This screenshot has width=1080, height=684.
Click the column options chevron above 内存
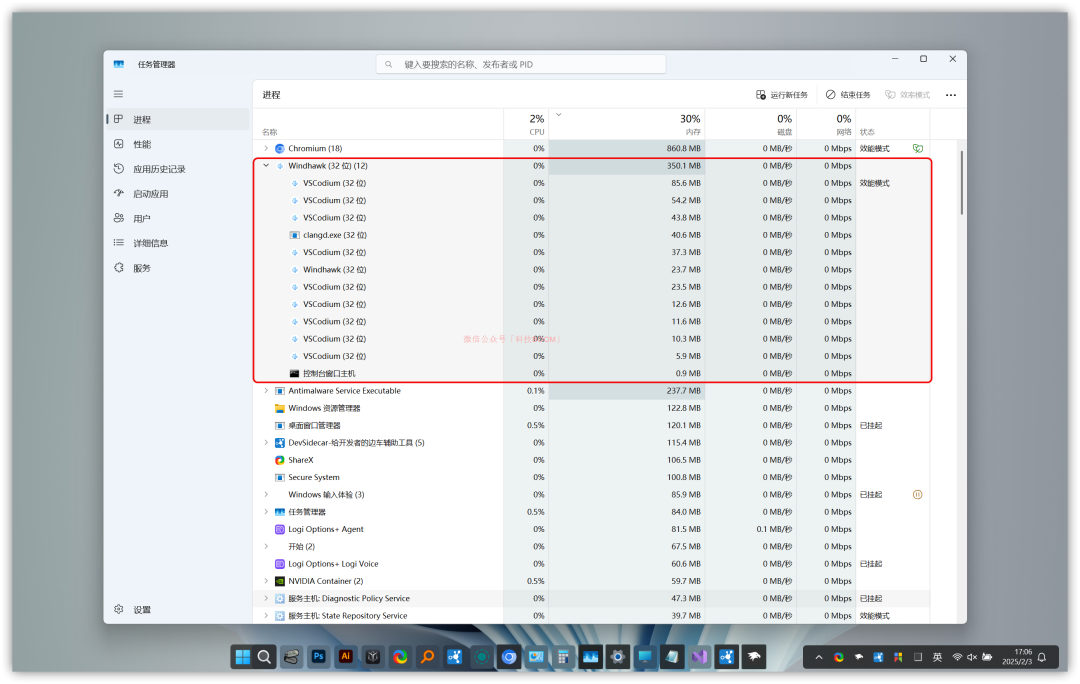tap(559, 114)
